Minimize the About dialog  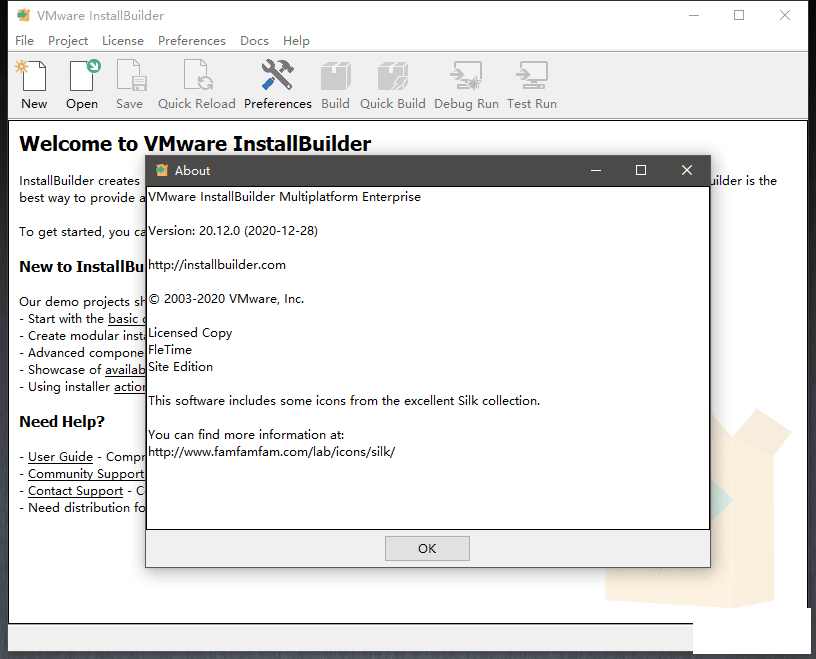coord(596,170)
